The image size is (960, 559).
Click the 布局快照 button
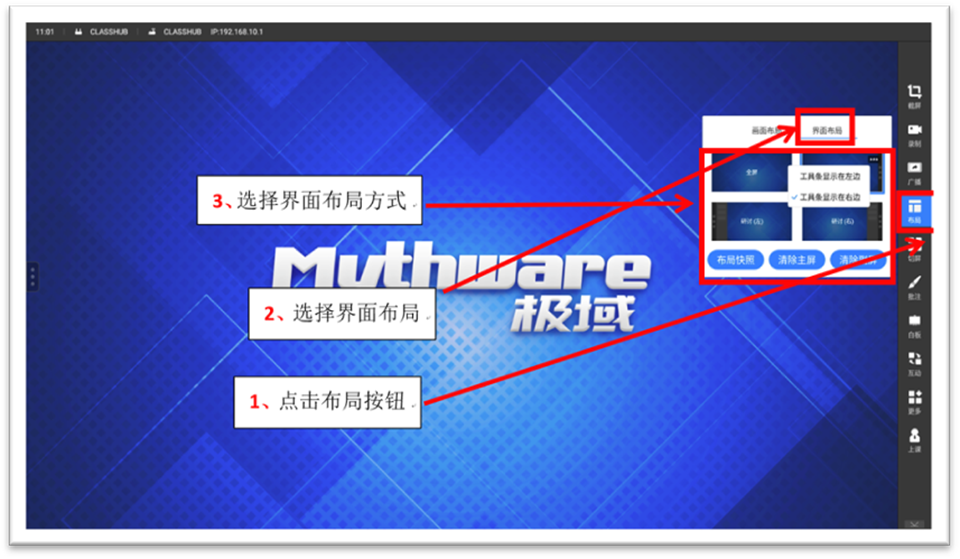(x=735, y=259)
